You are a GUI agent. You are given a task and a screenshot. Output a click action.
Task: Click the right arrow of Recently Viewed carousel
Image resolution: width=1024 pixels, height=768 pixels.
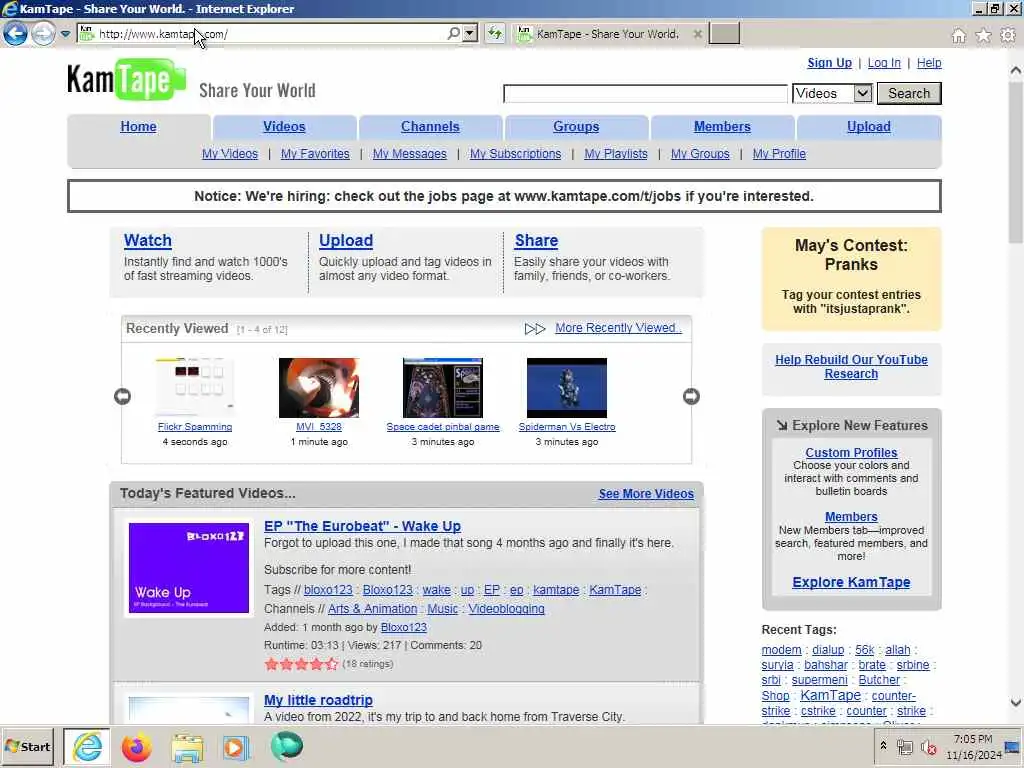(x=691, y=396)
